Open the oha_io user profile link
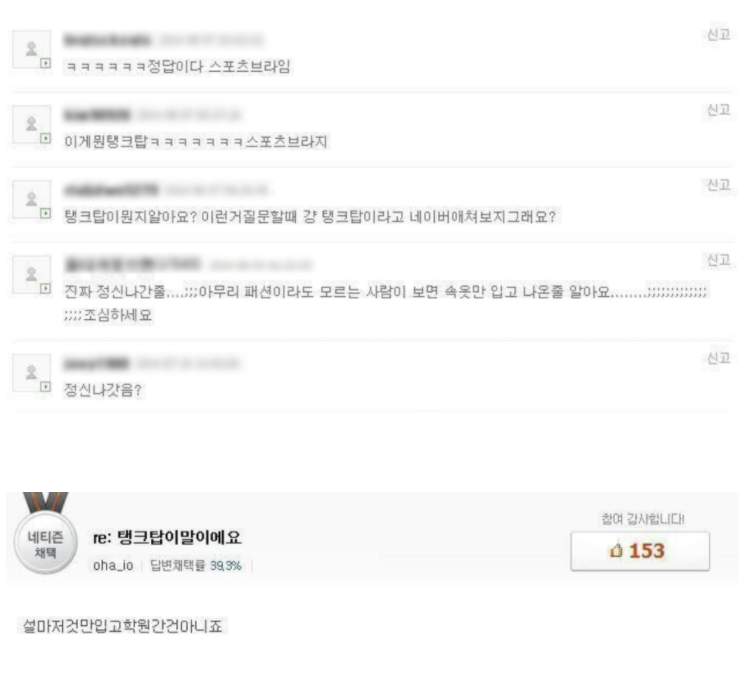The width and height of the screenshot is (742, 684). coord(113,566)
